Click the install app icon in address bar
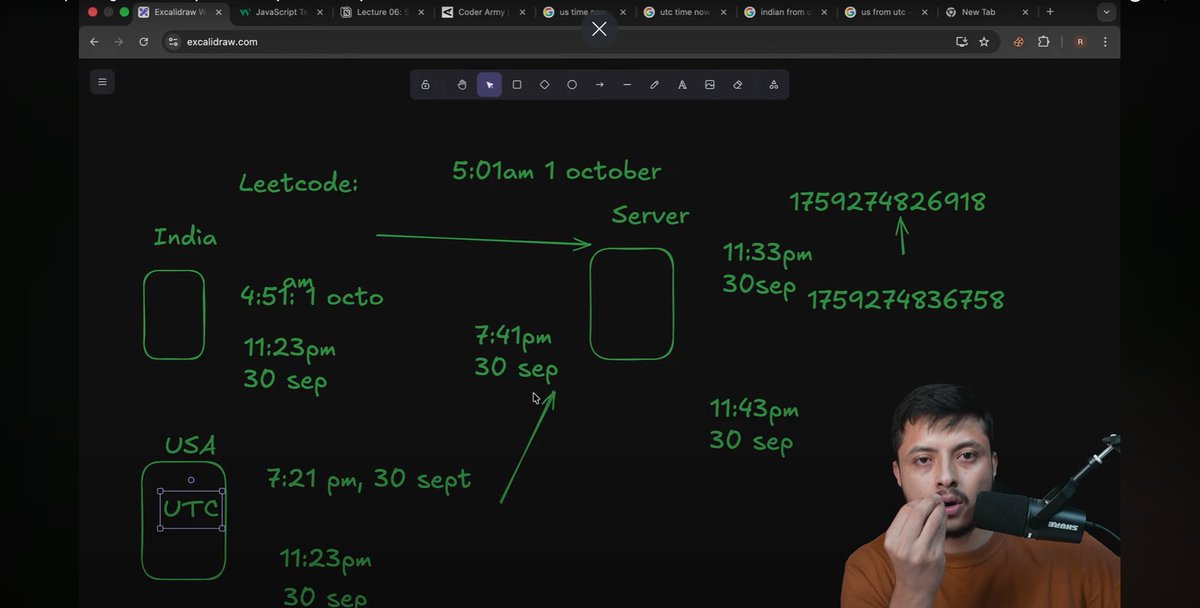 (x=961, y=42)
